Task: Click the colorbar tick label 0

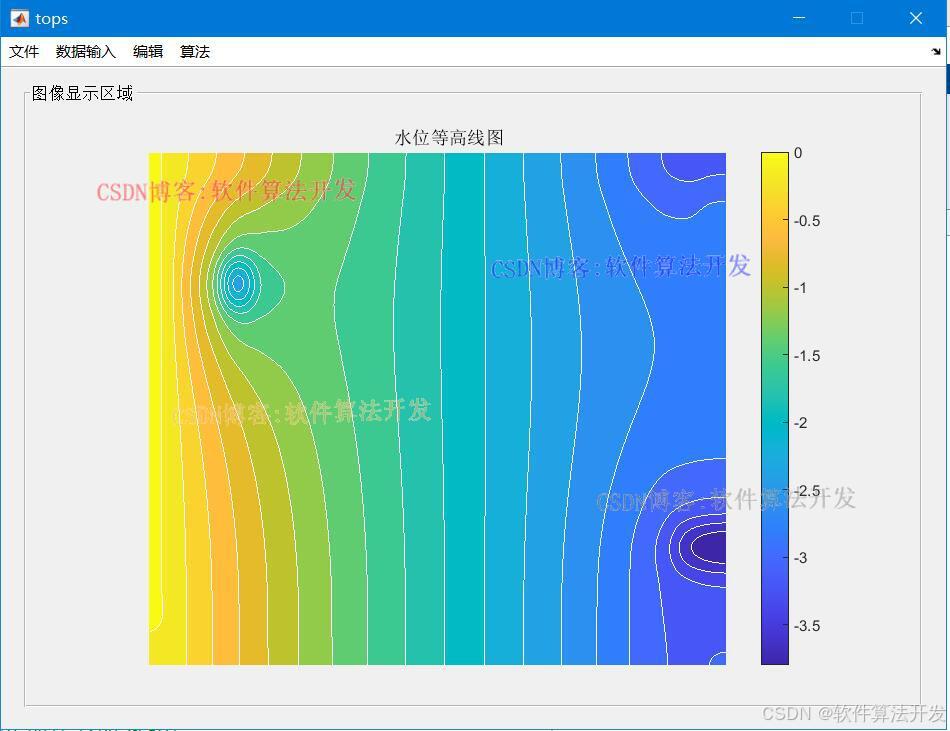Action: 798,153
